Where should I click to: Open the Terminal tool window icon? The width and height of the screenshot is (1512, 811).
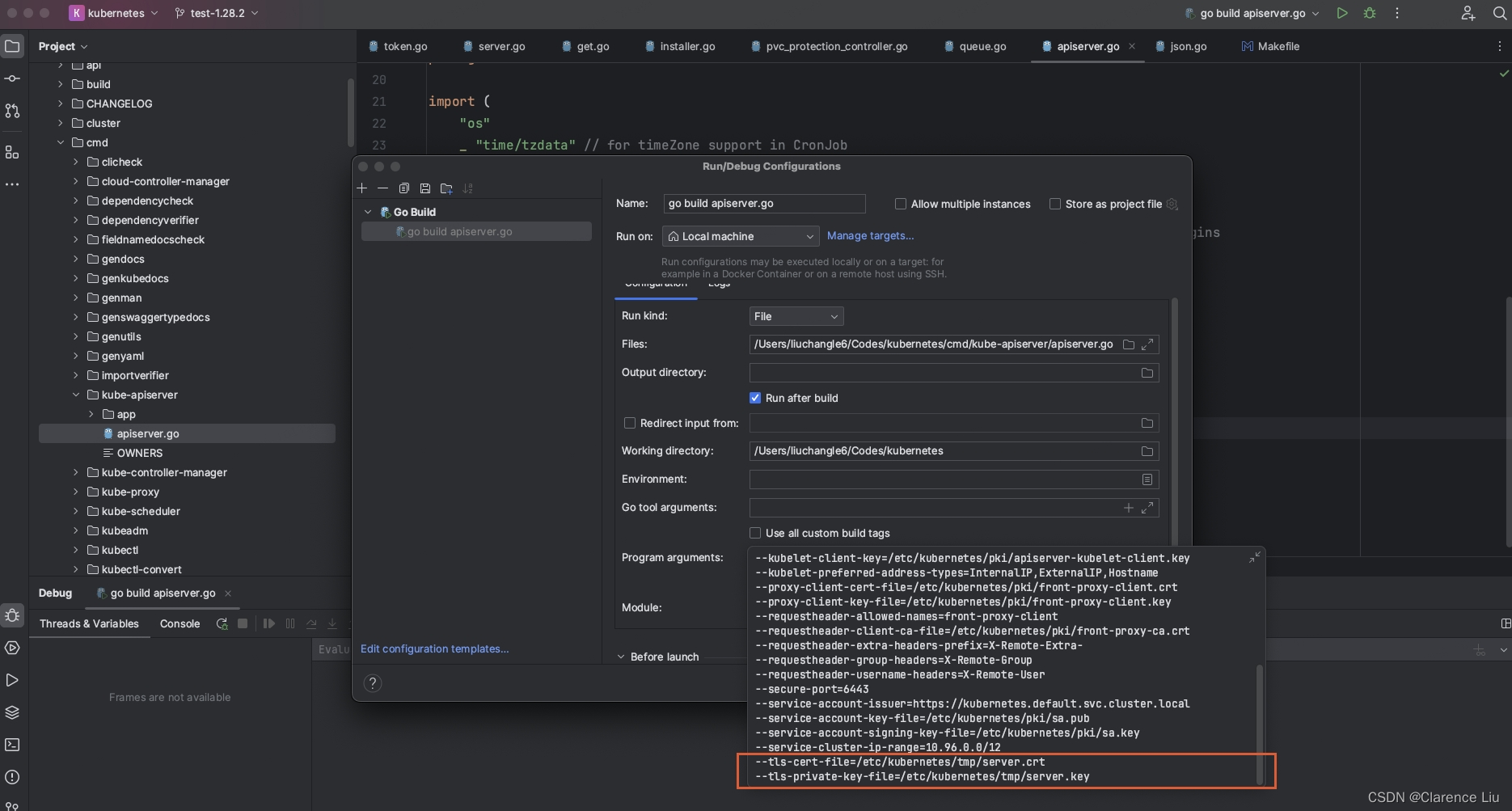coord(12,745)
